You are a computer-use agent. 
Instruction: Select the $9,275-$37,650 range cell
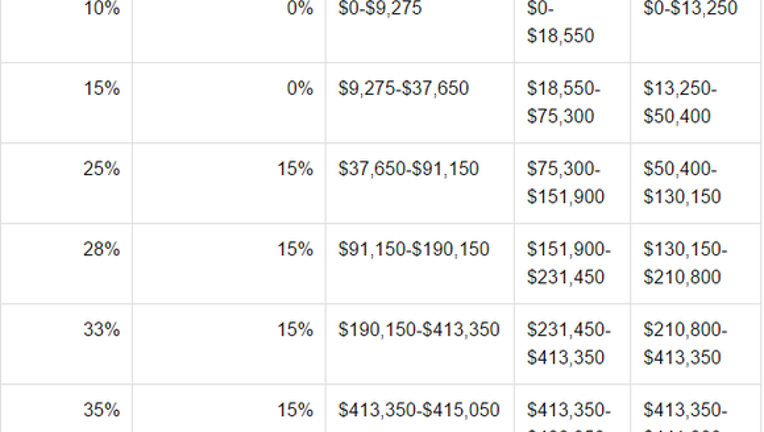point(420,103)
